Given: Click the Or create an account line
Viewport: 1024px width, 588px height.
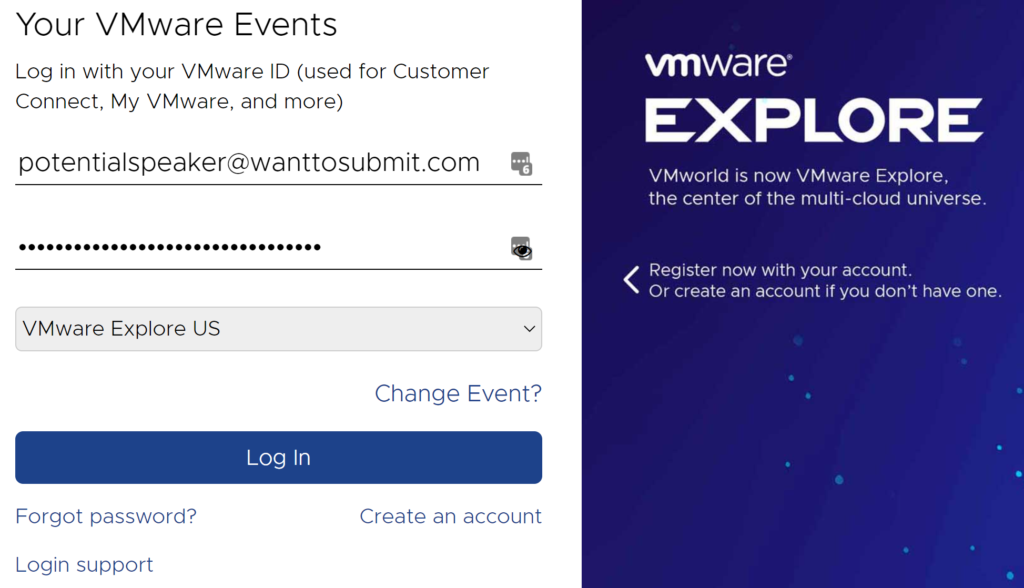Looking at the screenshot, I should pos(825,291).
